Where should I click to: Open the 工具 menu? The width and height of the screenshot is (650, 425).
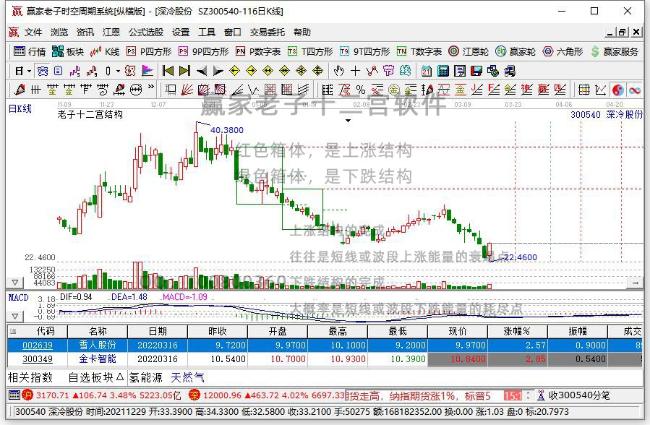click(x=206, y=32)
